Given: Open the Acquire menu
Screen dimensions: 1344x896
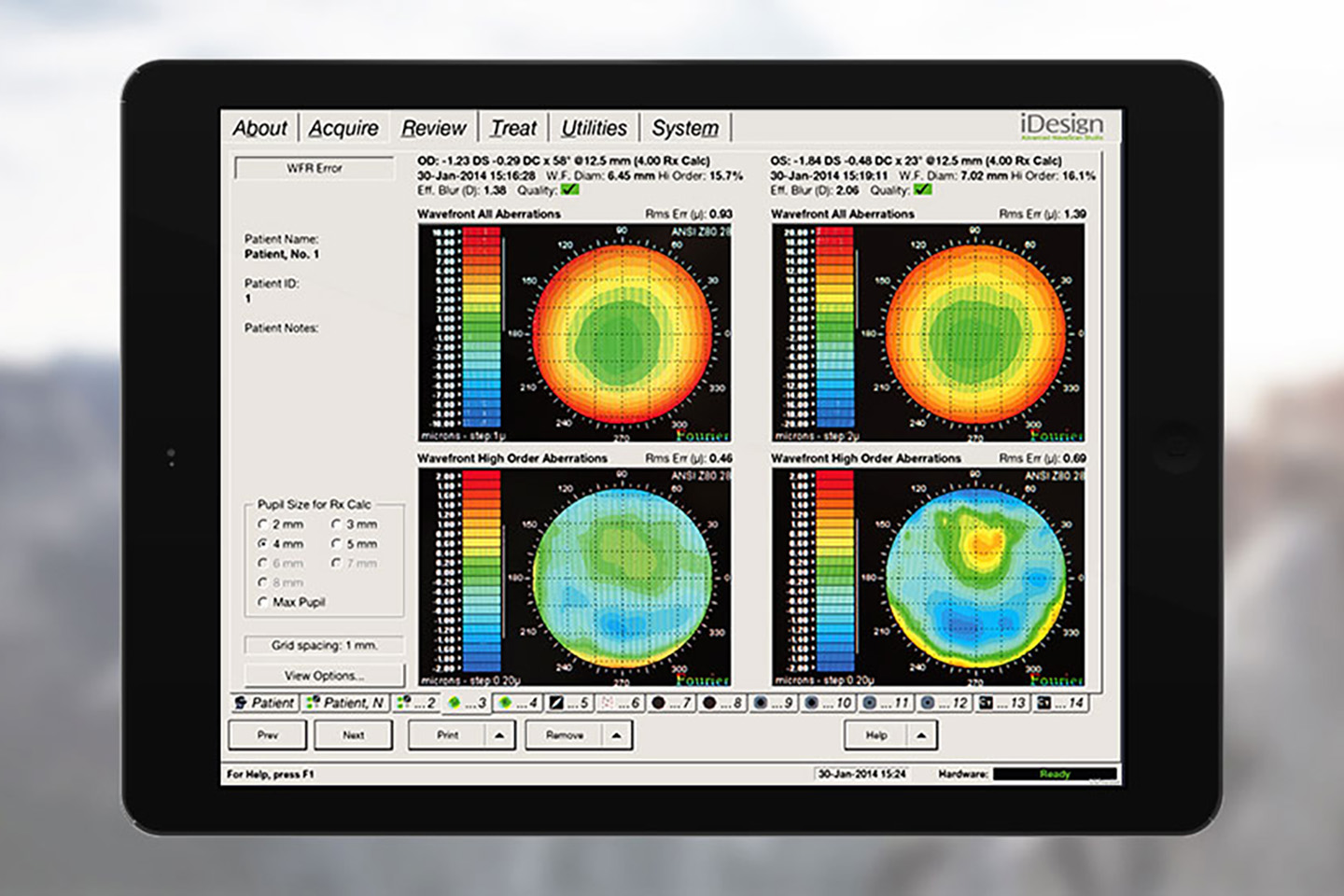Looking at the screenshot, I should point(343,128).
